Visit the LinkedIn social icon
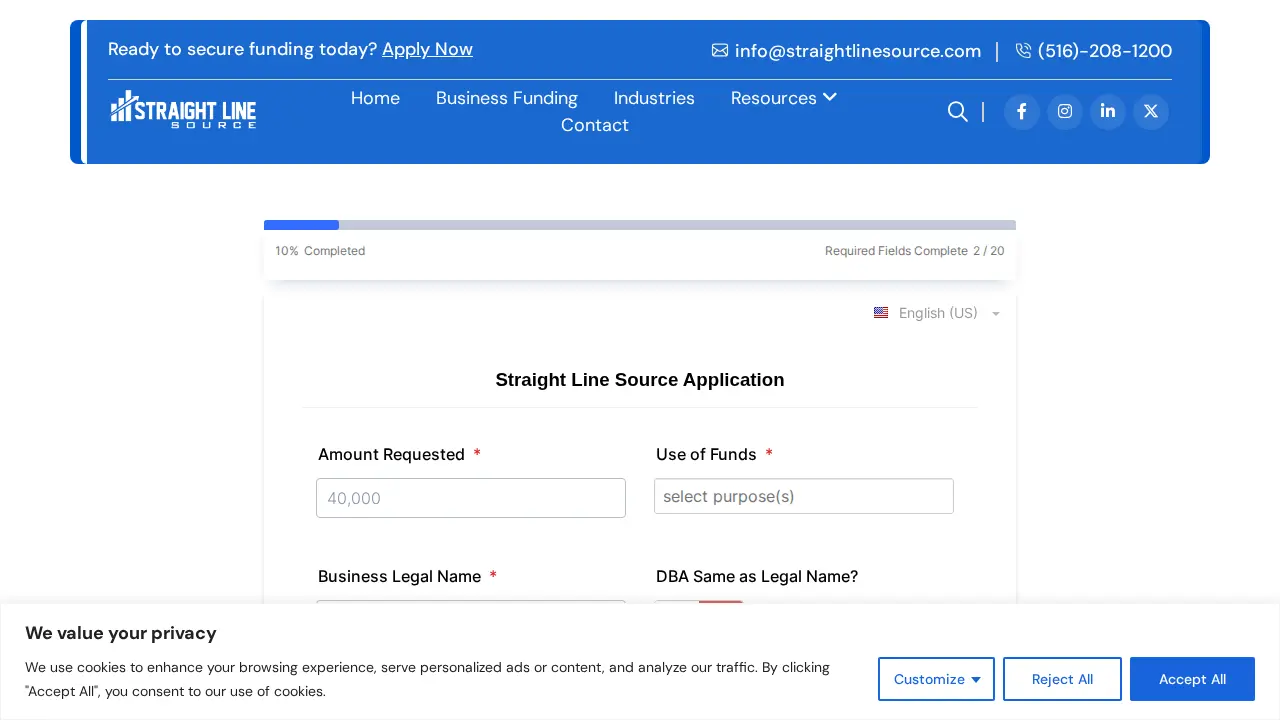Image resolution: width=1280 pixels, height=720 pixels. (1108, 112)
